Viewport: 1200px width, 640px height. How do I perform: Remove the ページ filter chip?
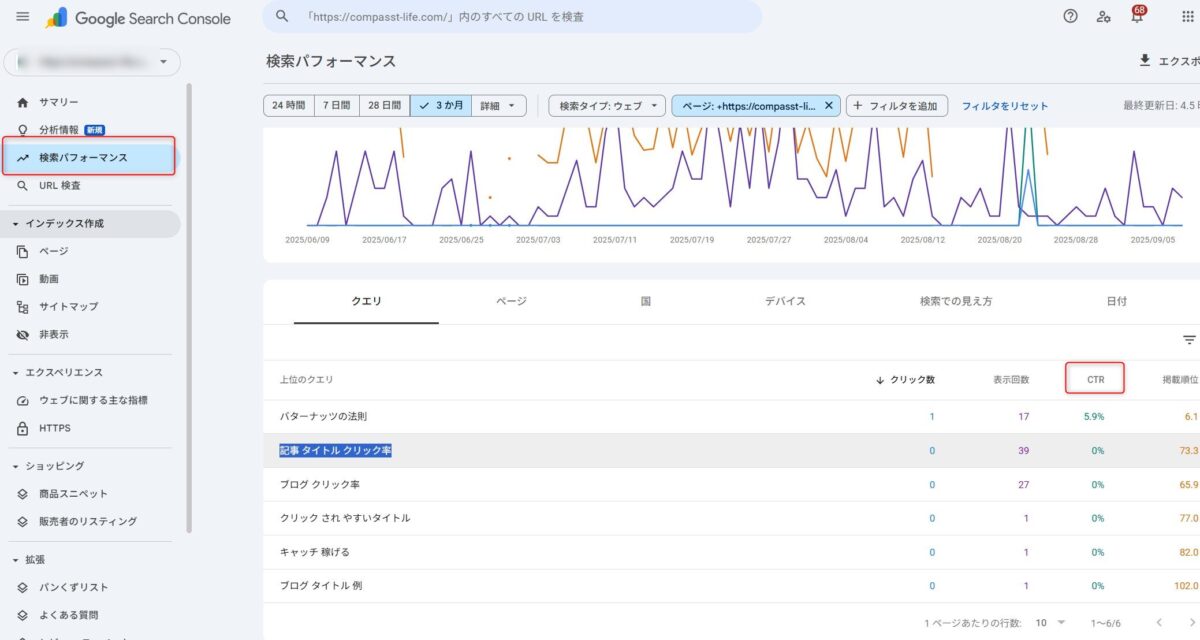pyautogui.click(x=828, y=106)
